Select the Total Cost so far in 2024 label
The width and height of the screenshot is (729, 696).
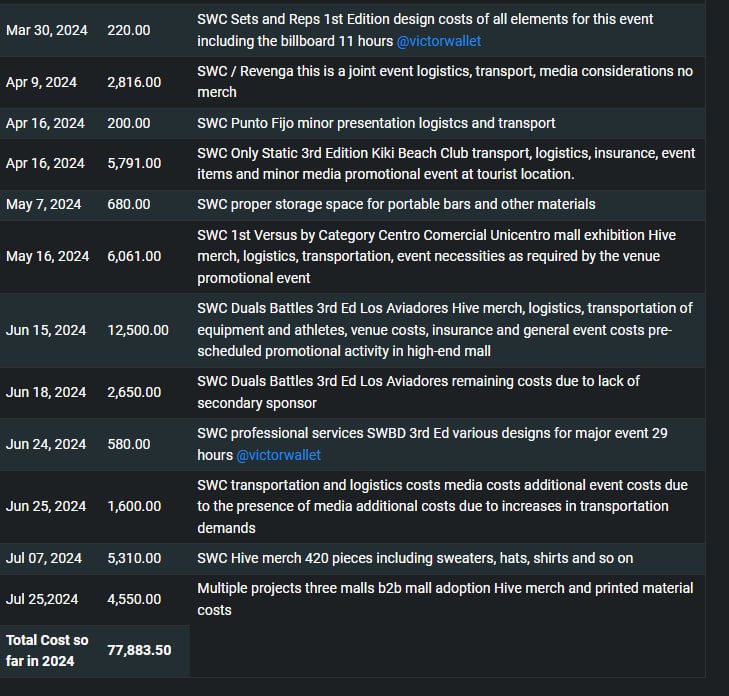tap(47, 650)
